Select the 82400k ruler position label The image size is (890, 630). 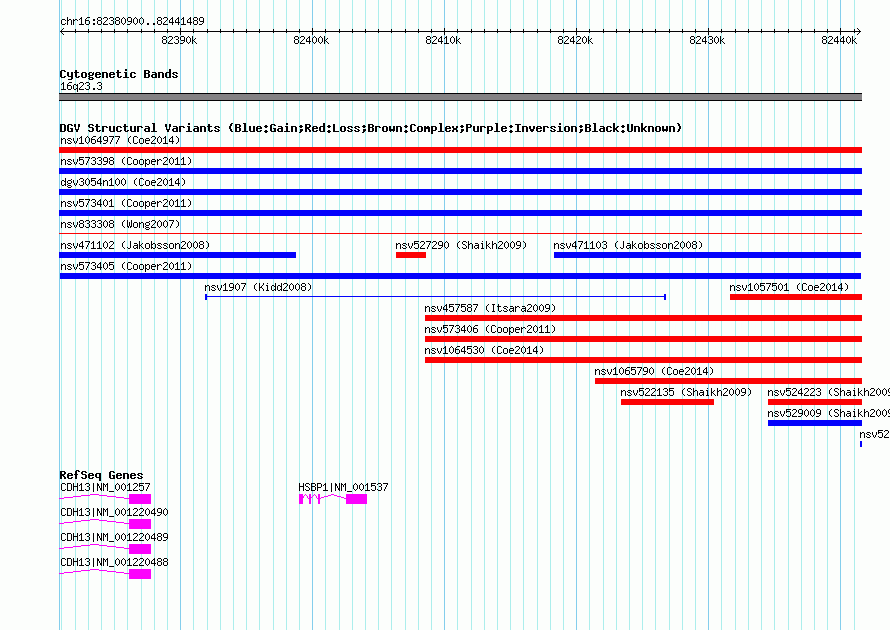point(311,40)
